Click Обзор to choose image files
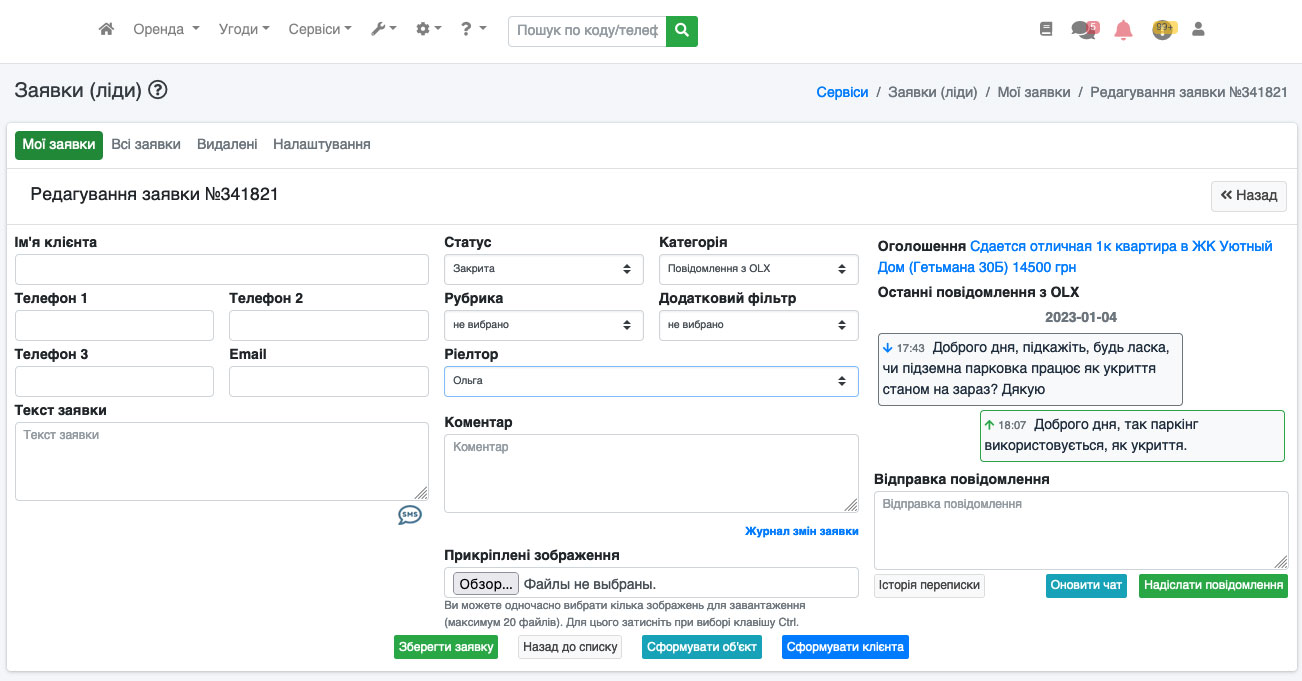Viewport: 1302px width, 681px height. coord(486,584)
